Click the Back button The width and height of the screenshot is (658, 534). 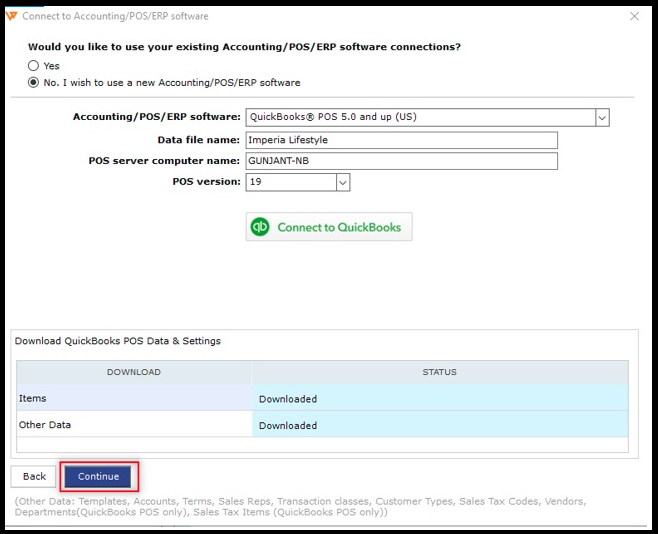pyautogui.click(x=34, y=477)
